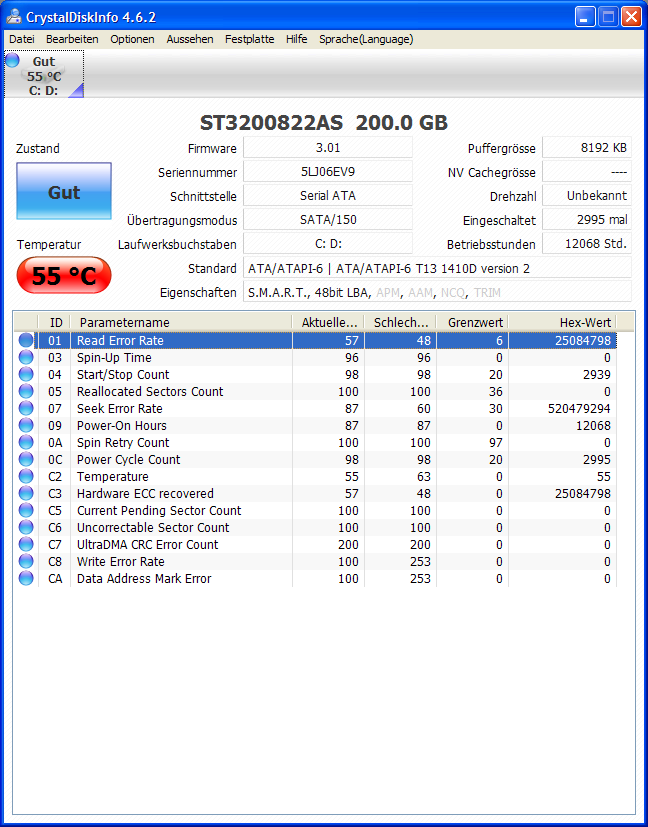Select the Reallocated Sectors Count row name
The height and width of the screenshot is (827, 648).
click(150, 391)
